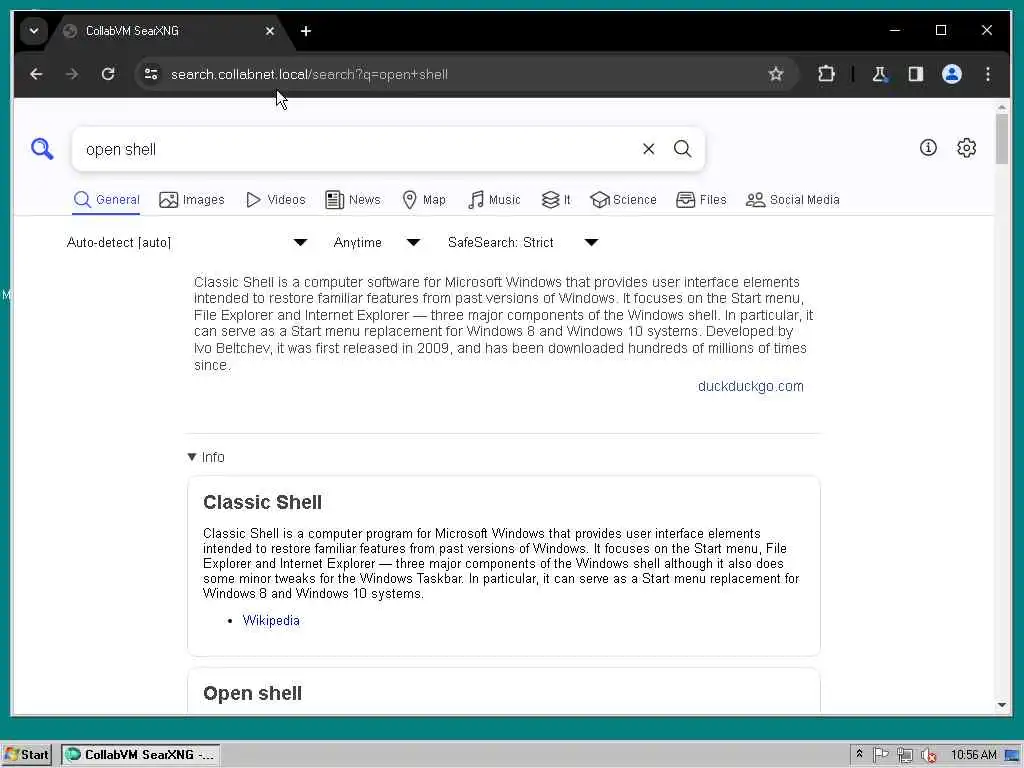Viewport: 1024px width, 768px height.
Task: Click the Classic Shell infobox heading
Action: pos(263,502)
